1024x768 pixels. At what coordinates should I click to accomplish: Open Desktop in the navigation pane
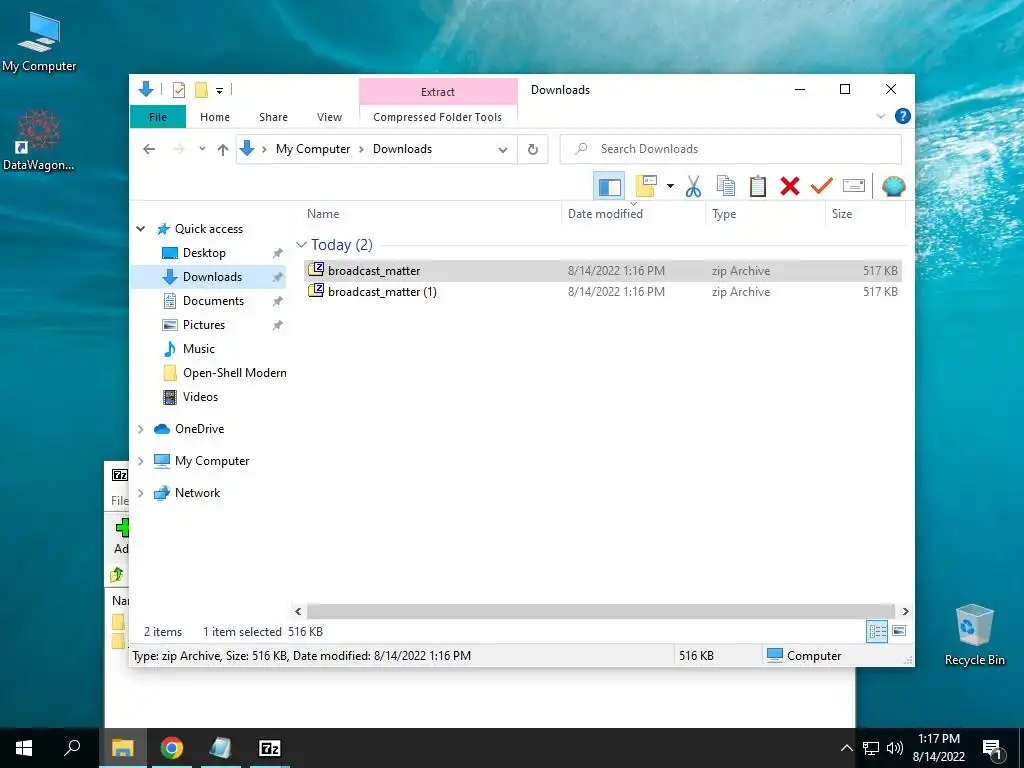tap(204, 253)
